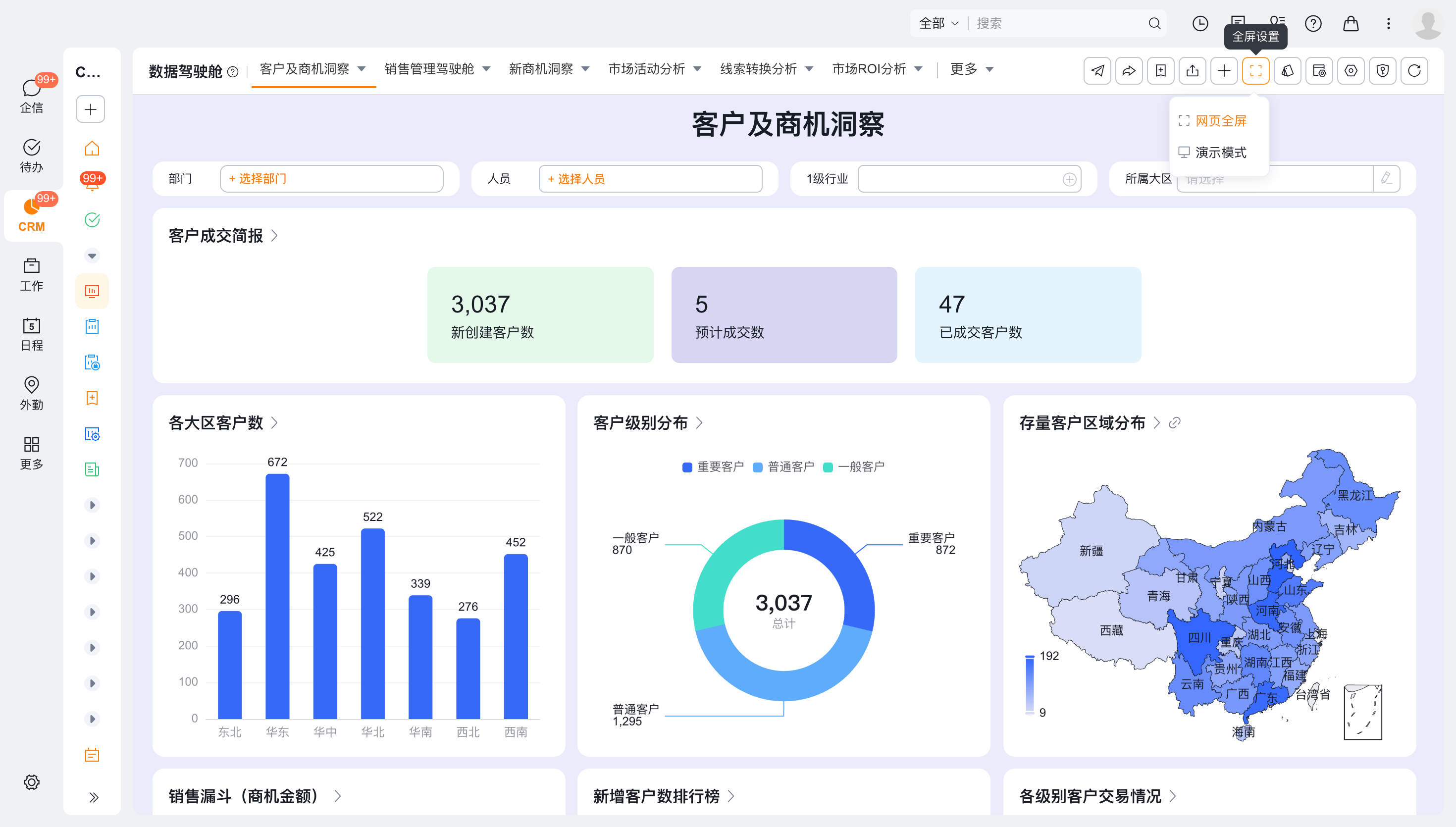Click the refresh icon in dashboard toolbar

coord(1414,70)
